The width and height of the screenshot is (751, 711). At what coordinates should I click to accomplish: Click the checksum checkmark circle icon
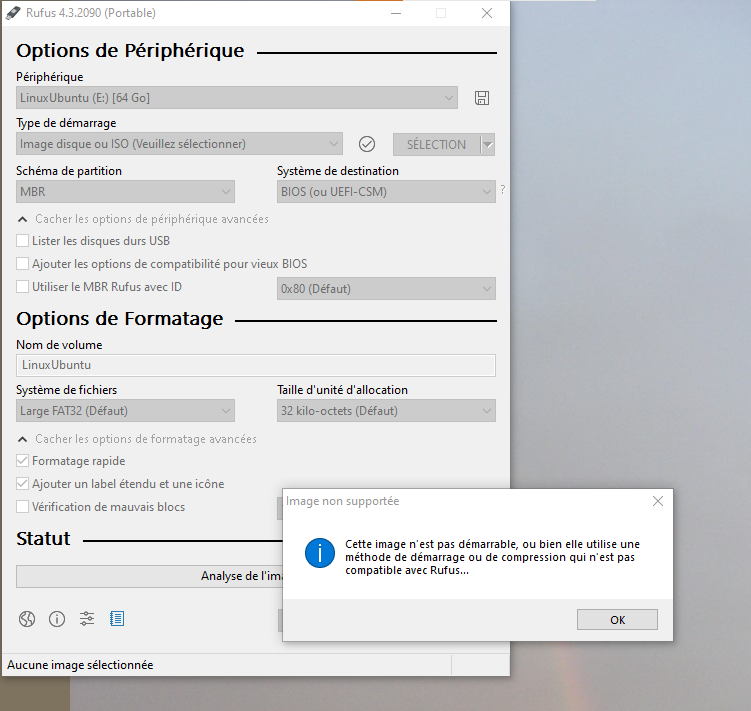point(367,144)
